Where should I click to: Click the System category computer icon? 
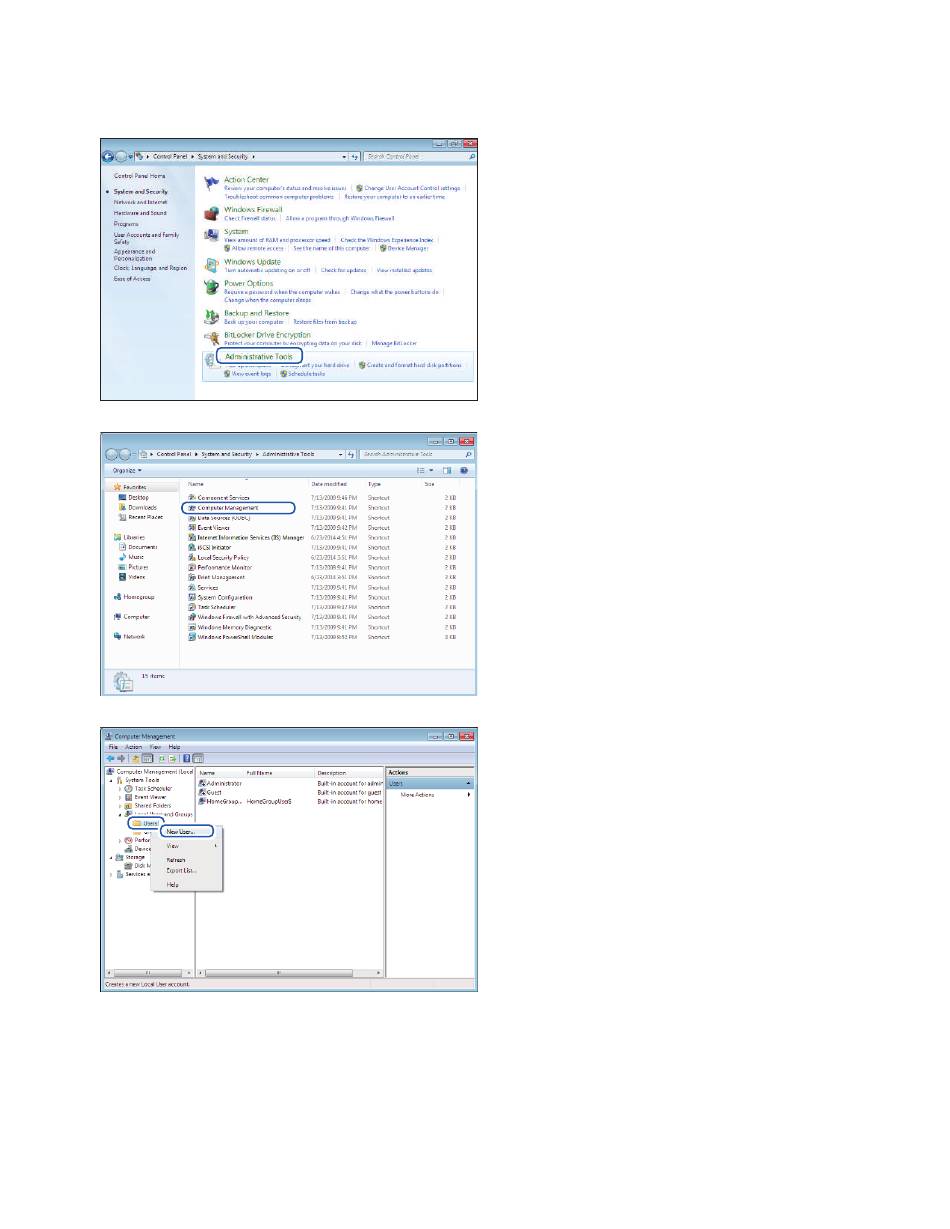point(211,235)
